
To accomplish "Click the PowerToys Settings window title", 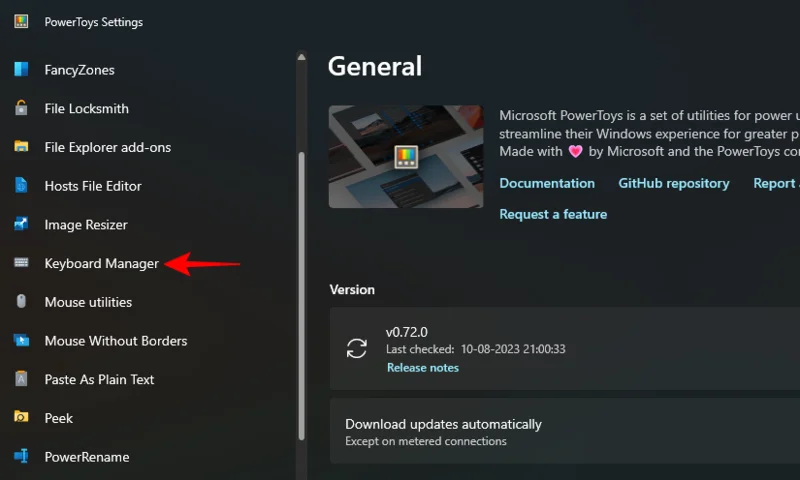I will (x=94, y=22).
